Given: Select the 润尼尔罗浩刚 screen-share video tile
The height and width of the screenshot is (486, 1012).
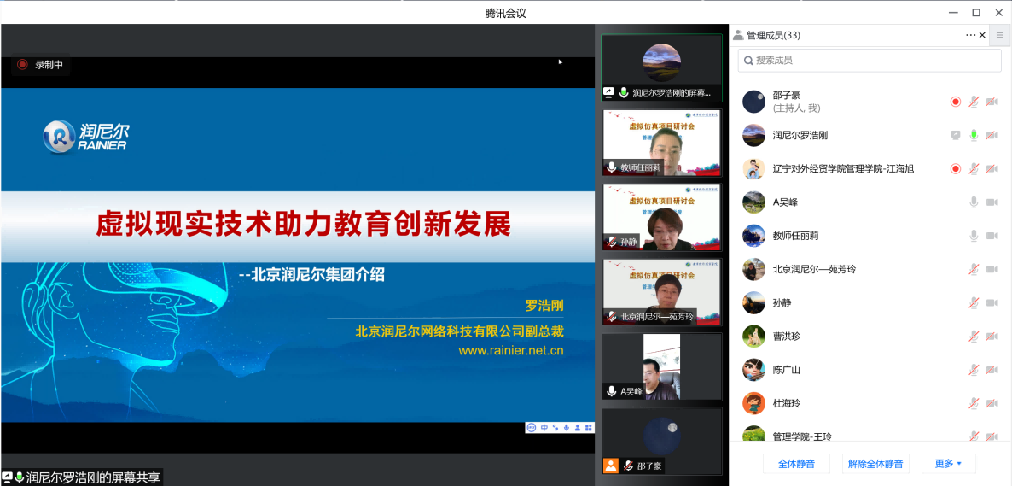Looking at the screenshot, I should click(662, 67).
